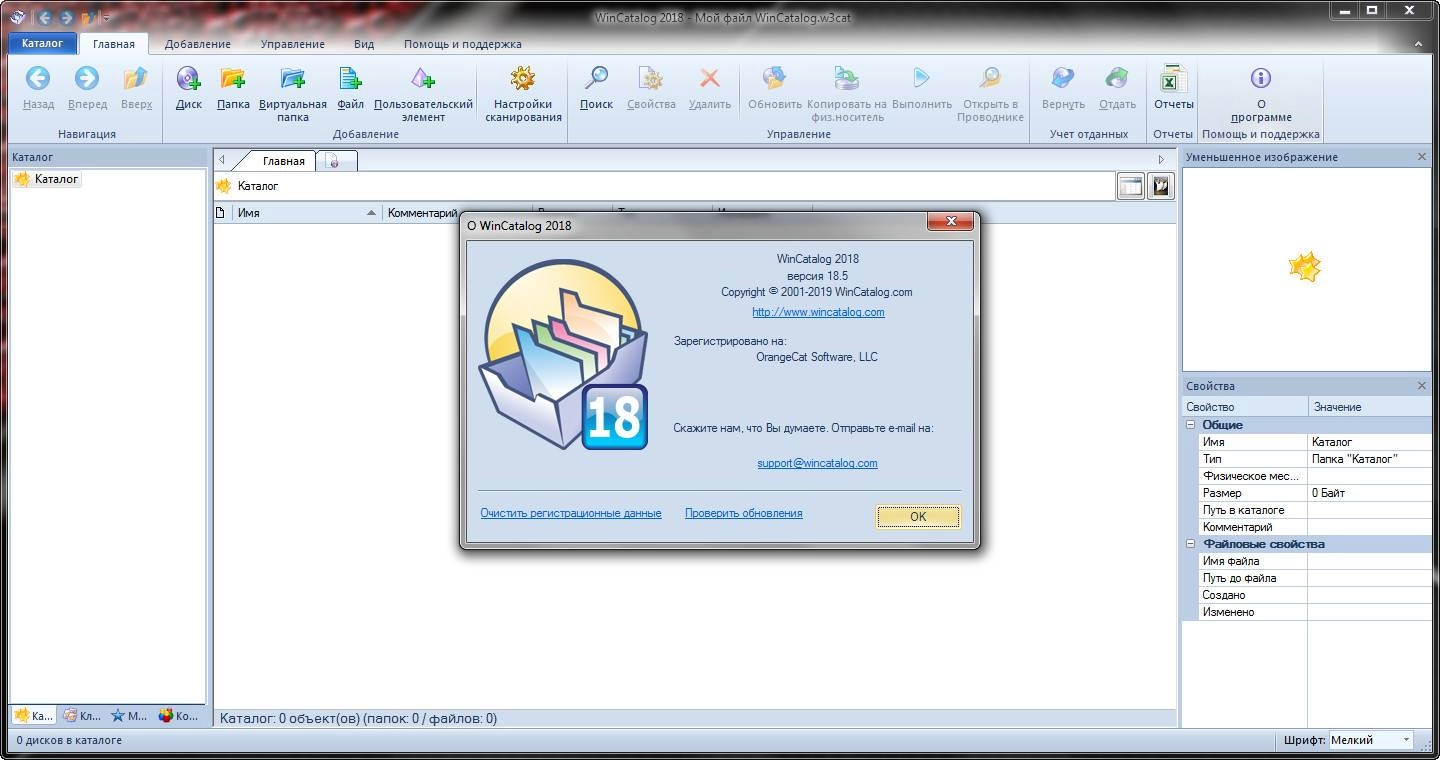Click the Отдать lend-out icon
Viewport: 1440px width, 760px height.
[x=1117, y=78]
